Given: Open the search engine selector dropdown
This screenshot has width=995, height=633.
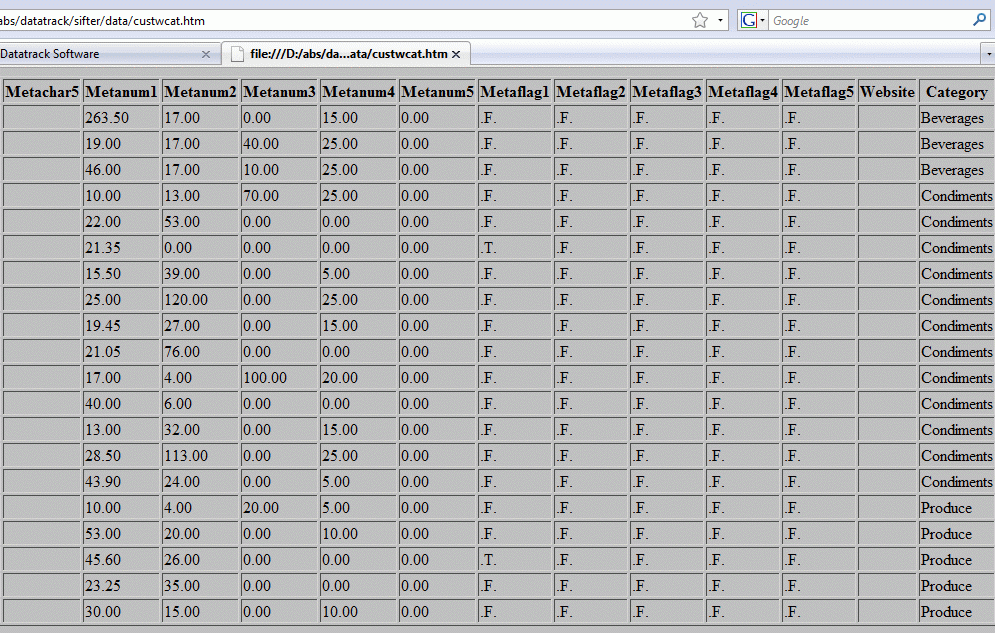Looking at the screenshot, I should click(x=762, y=20).
